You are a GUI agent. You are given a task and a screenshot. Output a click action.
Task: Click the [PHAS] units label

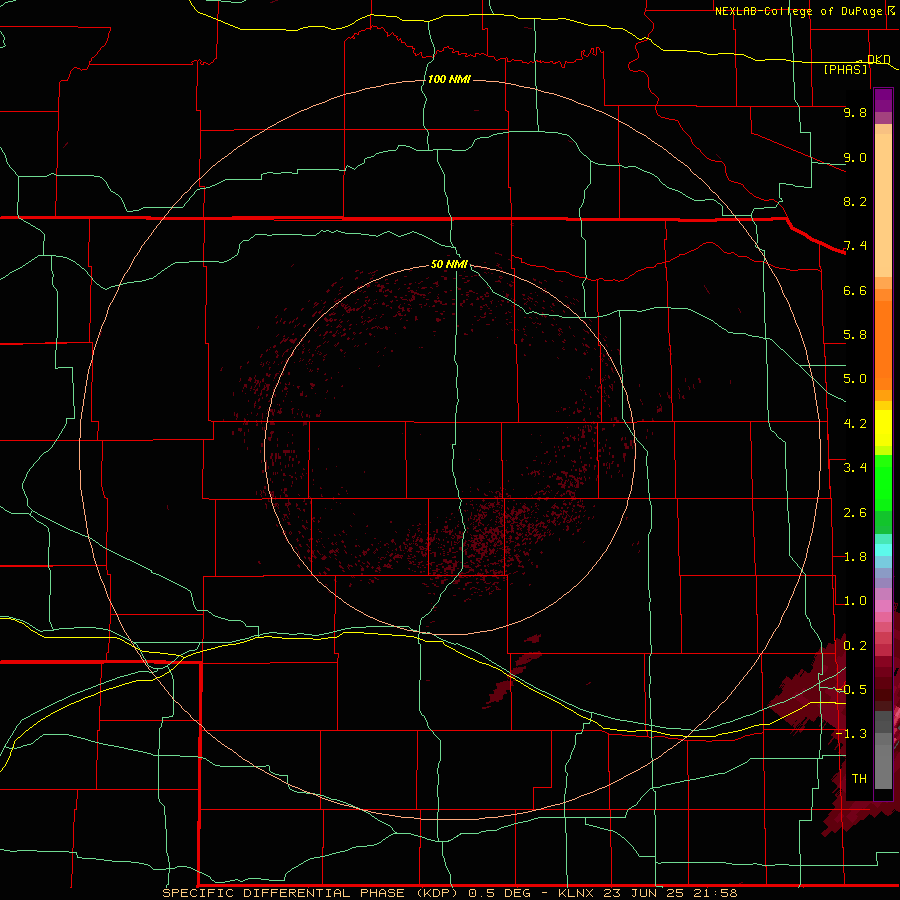point(845,69)
